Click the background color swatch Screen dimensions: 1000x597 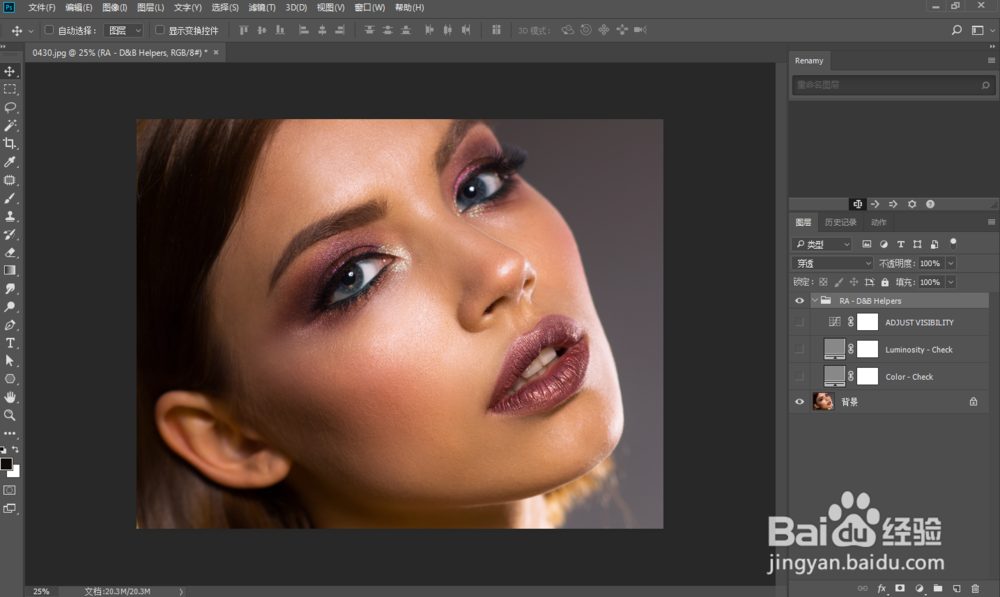(x=15, y=473)
